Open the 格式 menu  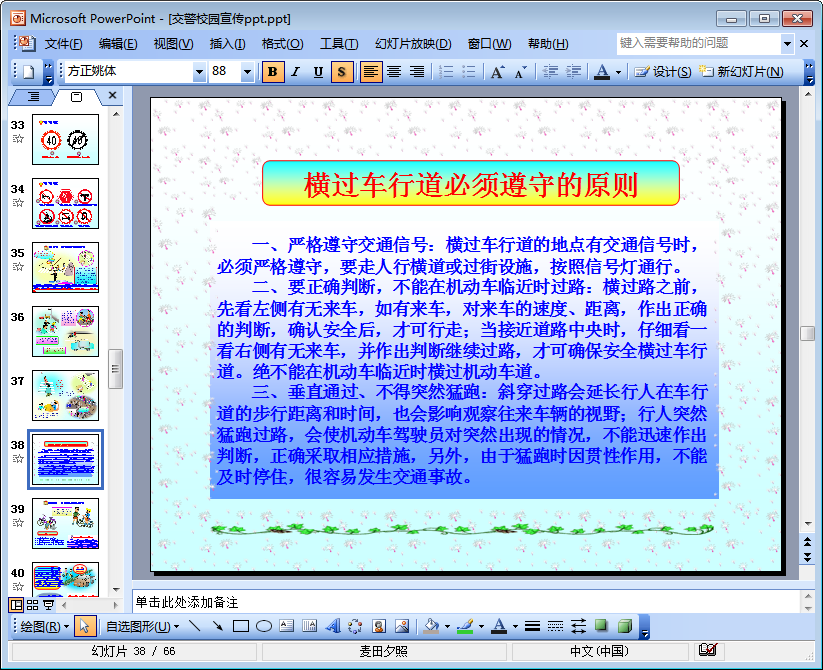(282, 43)
